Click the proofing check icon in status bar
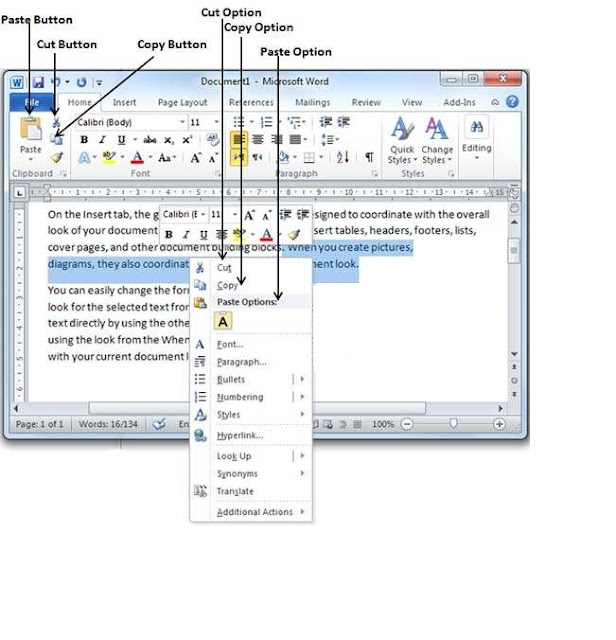This screenshot has width=616, height=640. 159,424
